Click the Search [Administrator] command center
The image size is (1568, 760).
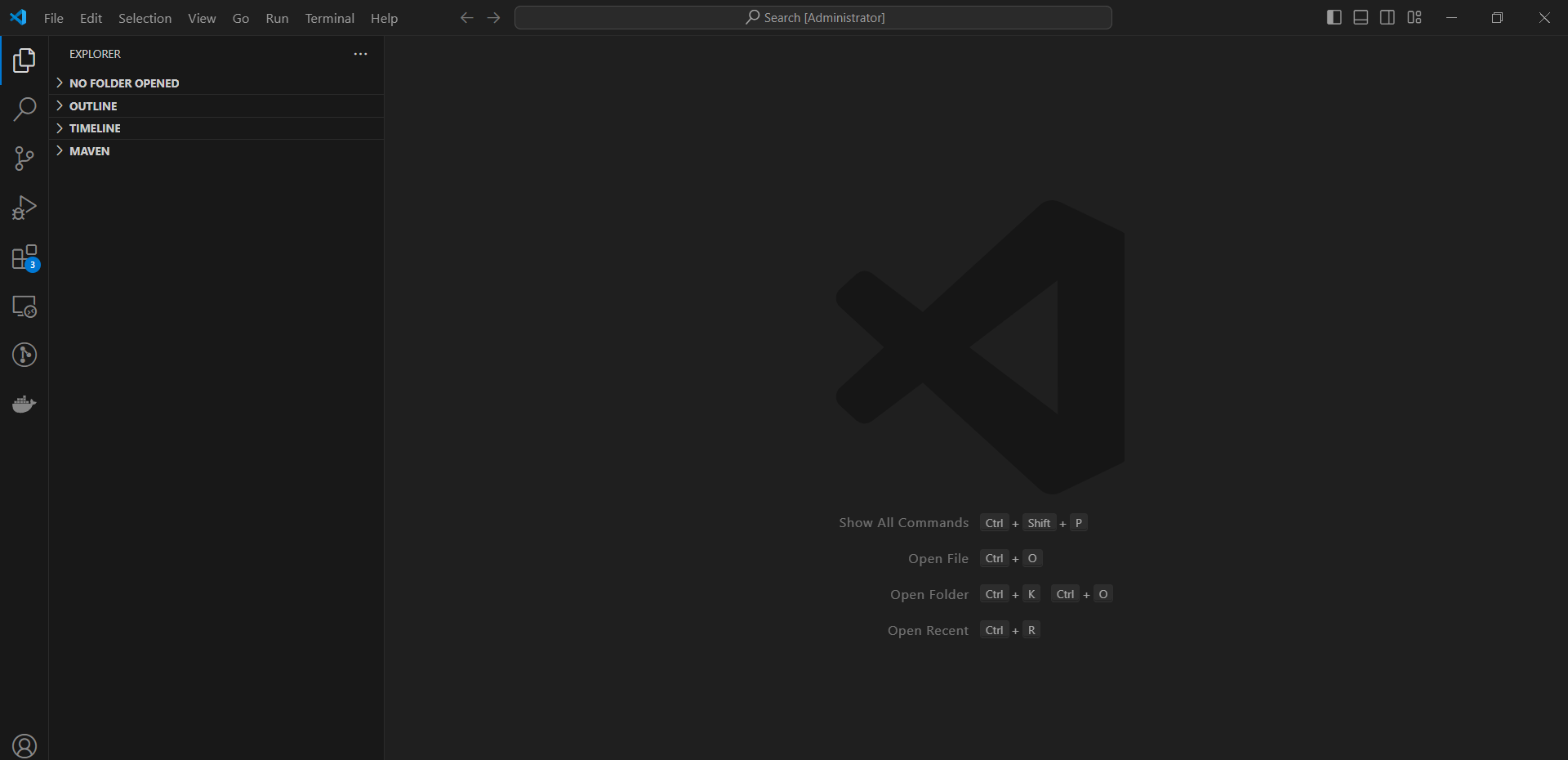[813, 17]
